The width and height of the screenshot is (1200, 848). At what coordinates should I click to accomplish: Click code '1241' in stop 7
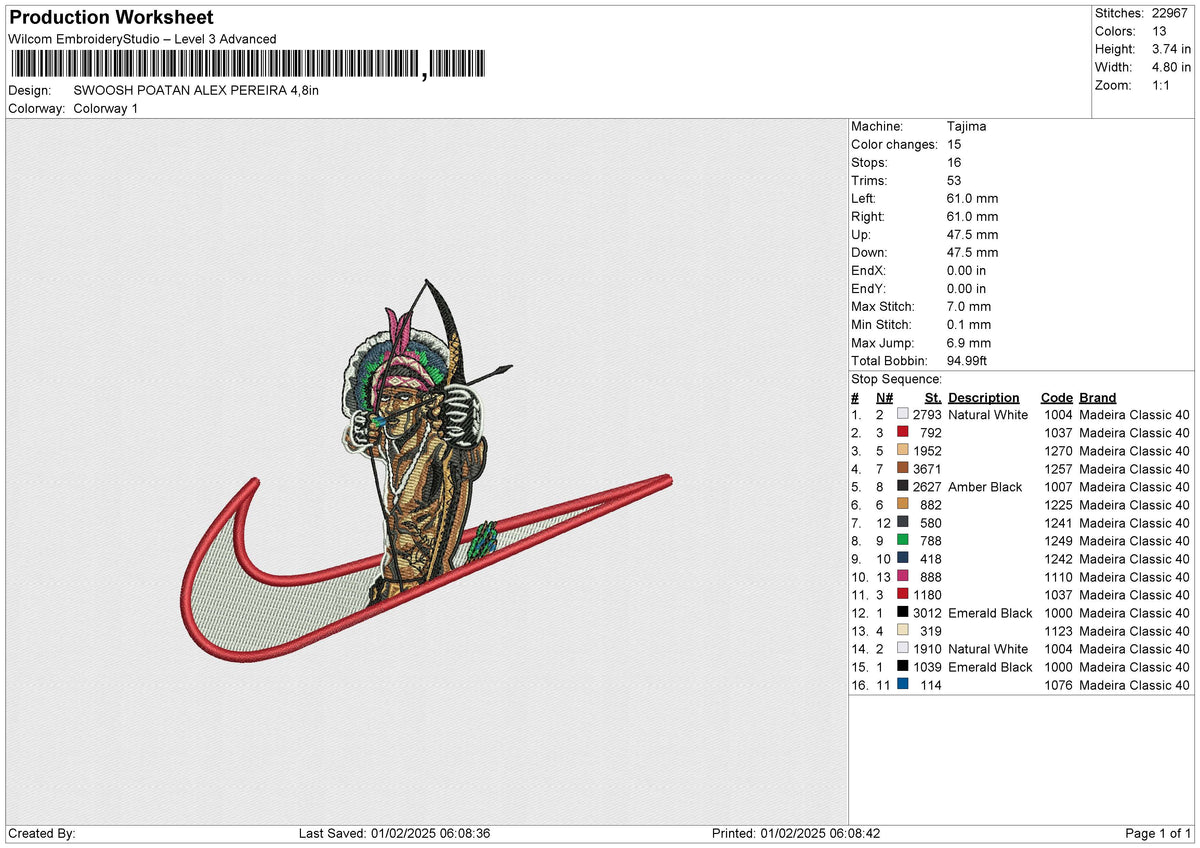point(1058,523)
